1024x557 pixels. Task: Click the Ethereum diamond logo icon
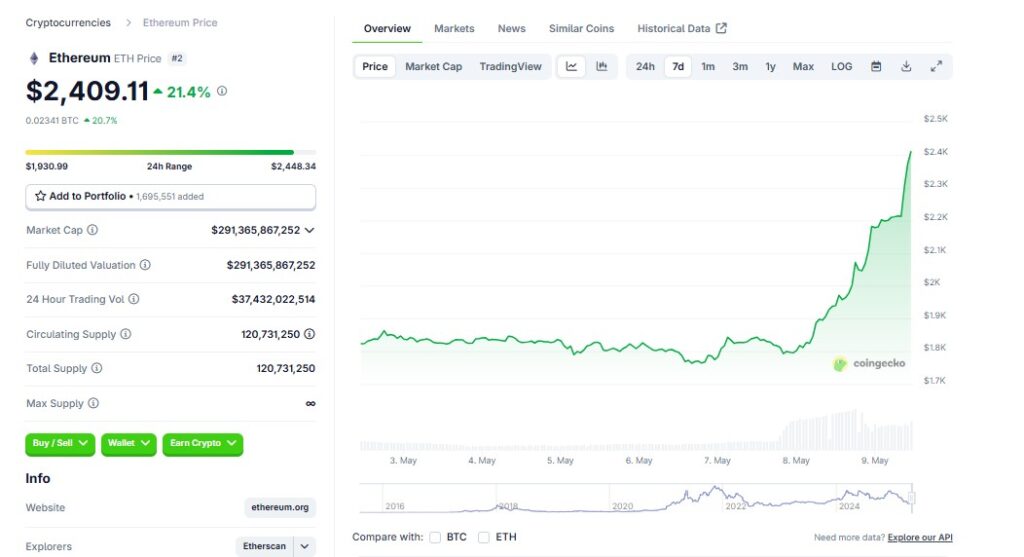coord(34,59)
